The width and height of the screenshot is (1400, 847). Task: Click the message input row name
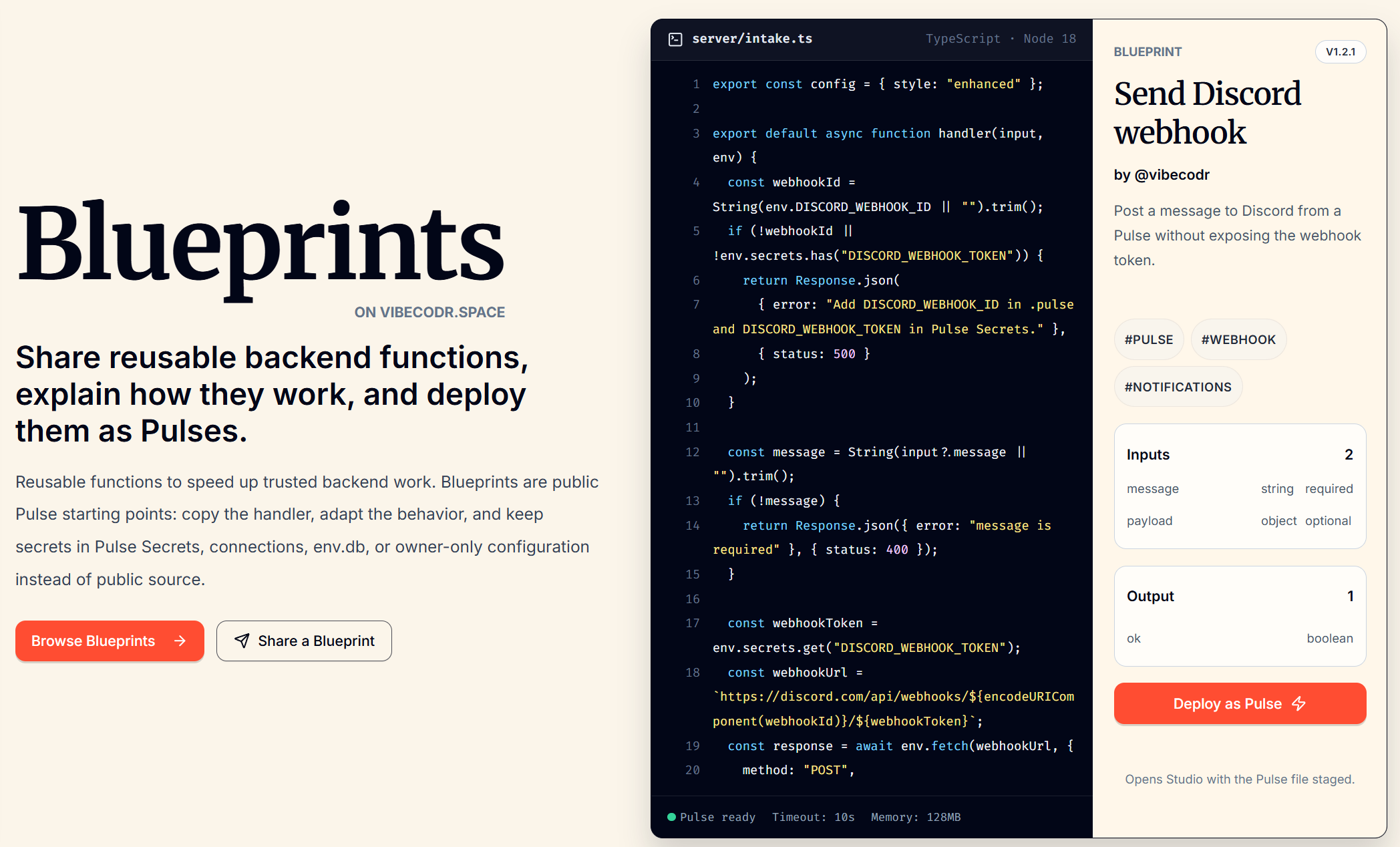tap(1153, 489)
